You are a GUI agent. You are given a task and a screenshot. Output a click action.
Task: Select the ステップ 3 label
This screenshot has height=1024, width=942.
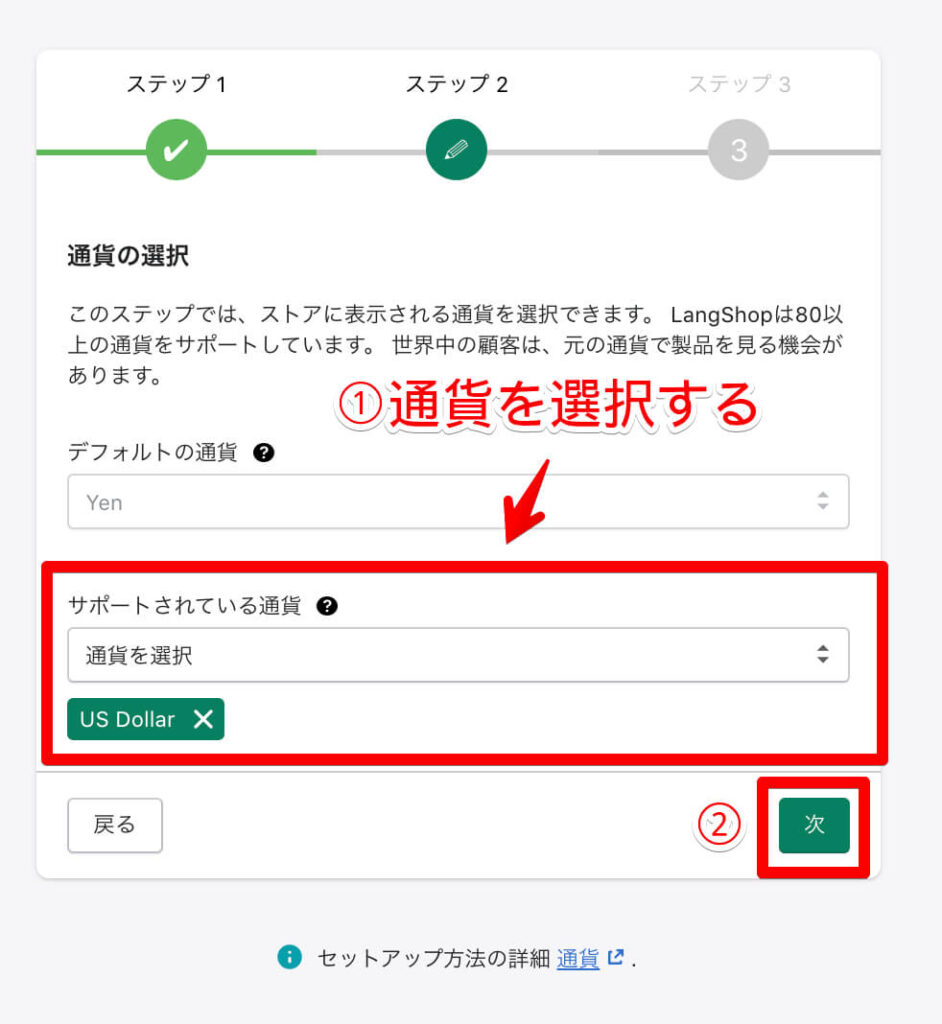click(x=739, y=84)
